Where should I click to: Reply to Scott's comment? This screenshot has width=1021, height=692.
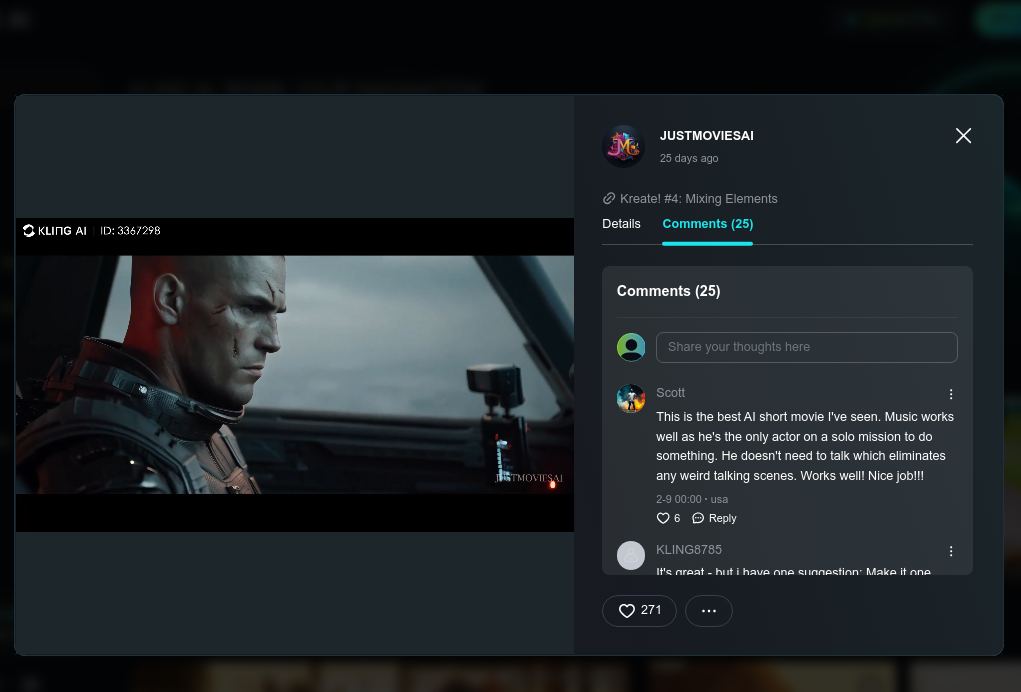pyautogui.click(x=714, y=518)
